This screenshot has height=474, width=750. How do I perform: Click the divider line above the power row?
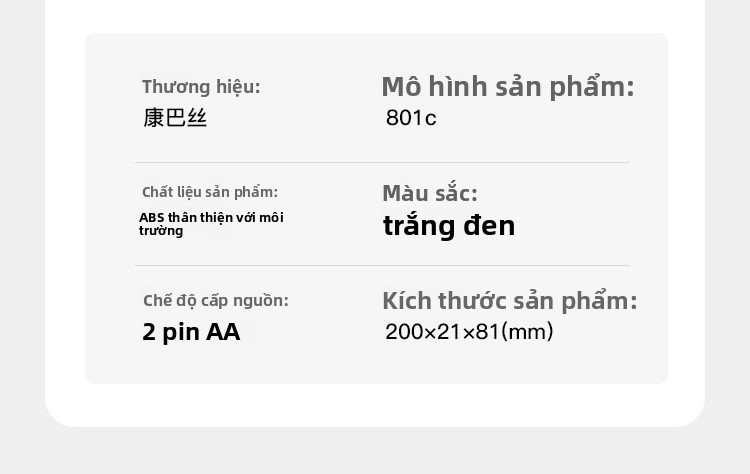pyautogui.click(x=382, y=265)
